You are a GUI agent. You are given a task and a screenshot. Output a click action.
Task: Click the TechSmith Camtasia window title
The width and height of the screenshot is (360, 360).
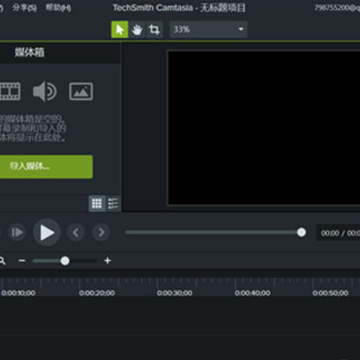coord(179,8)
